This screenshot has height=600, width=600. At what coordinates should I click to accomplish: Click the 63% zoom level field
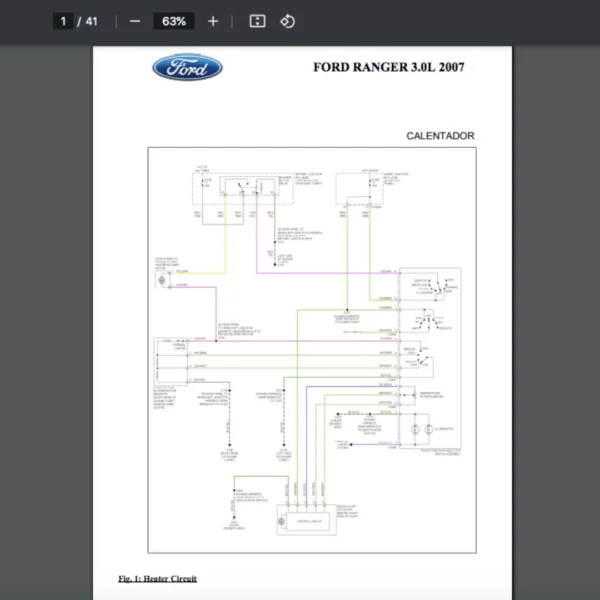173,21
